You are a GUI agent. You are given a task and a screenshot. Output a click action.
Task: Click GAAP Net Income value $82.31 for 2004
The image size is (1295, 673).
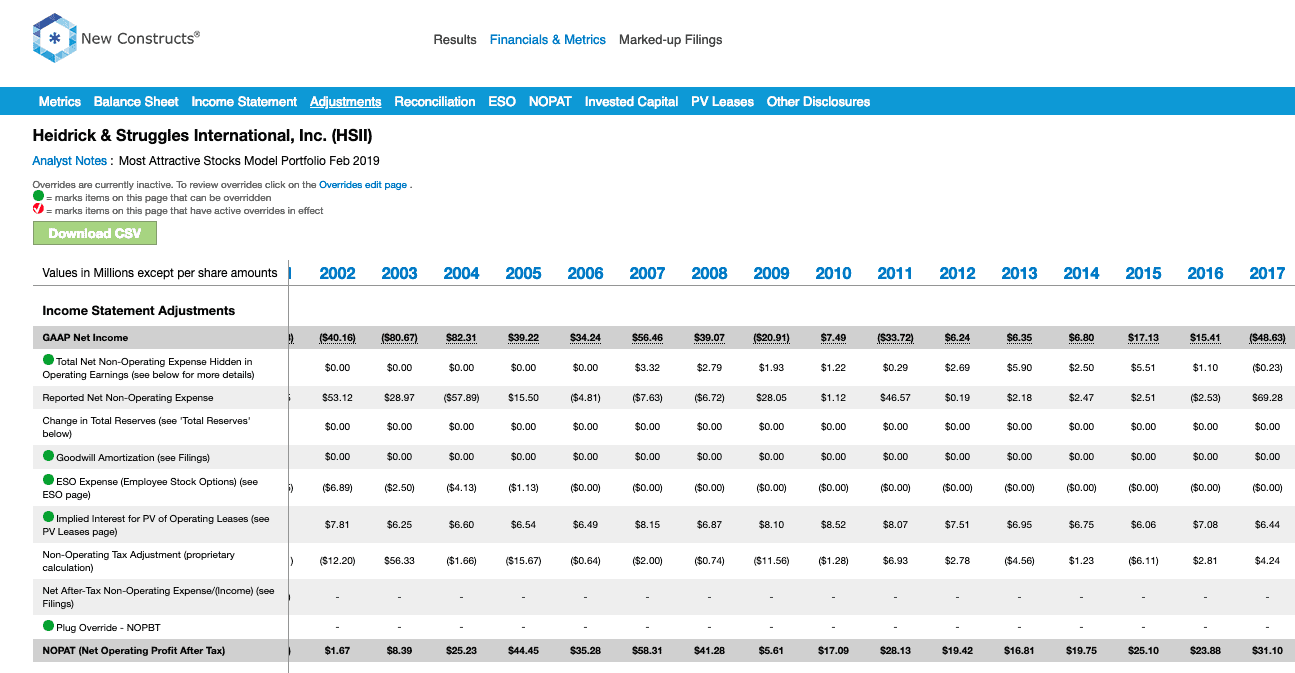point(461,338)
